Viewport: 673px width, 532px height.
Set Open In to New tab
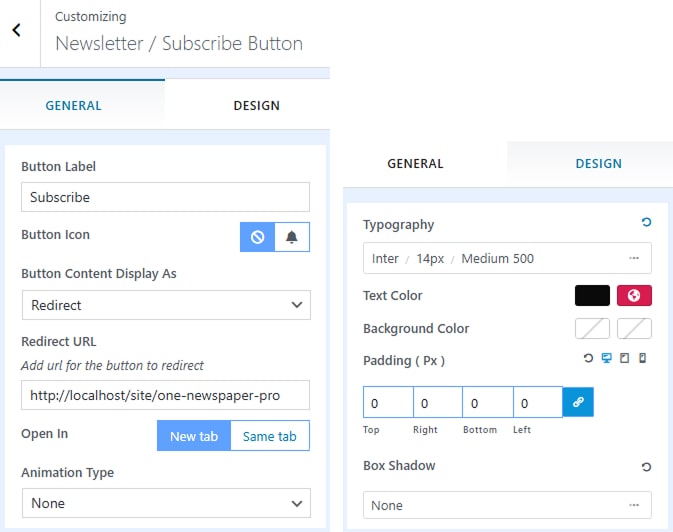tap(194, 436)
